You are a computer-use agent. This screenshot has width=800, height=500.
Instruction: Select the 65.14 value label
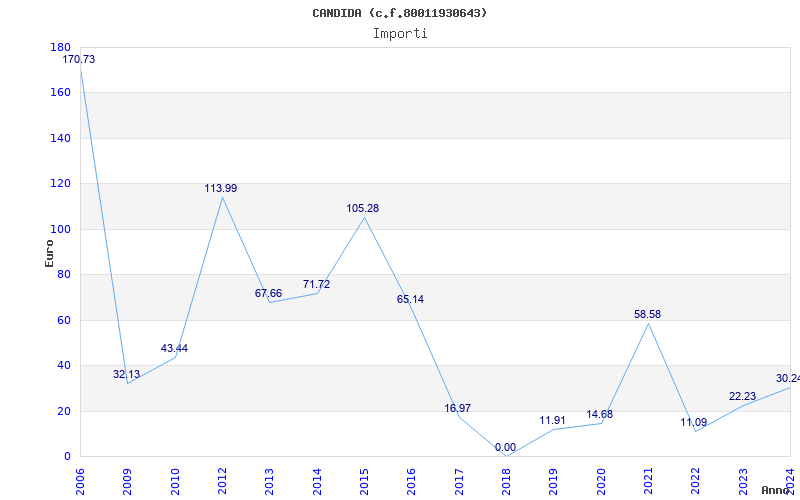pyautogui.click(x=410, y=299)
